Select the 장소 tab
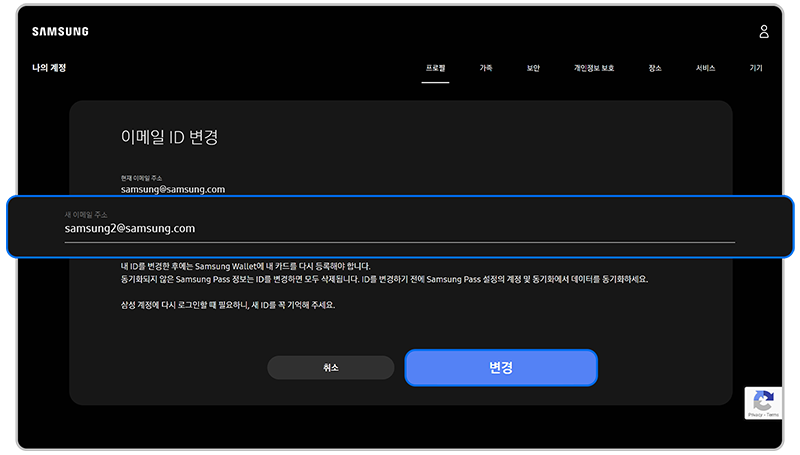The height and width of the screenshot is (455, 800). (655, 68)
